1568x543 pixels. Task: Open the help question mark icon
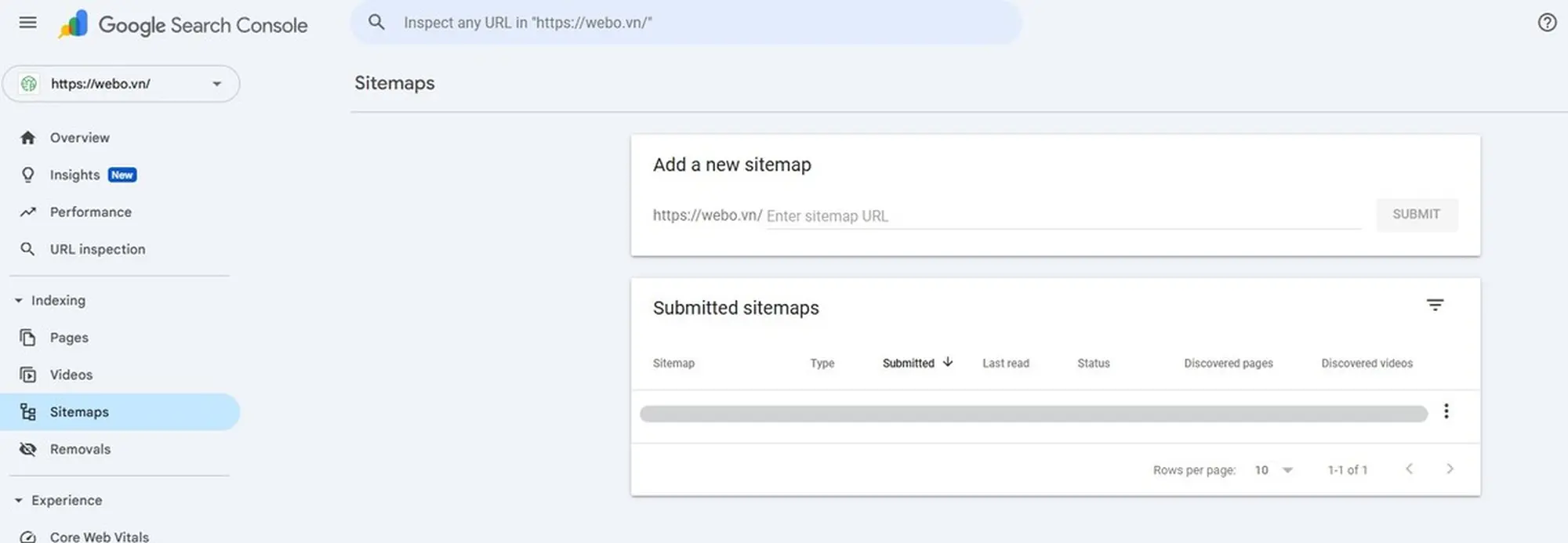1547,23
